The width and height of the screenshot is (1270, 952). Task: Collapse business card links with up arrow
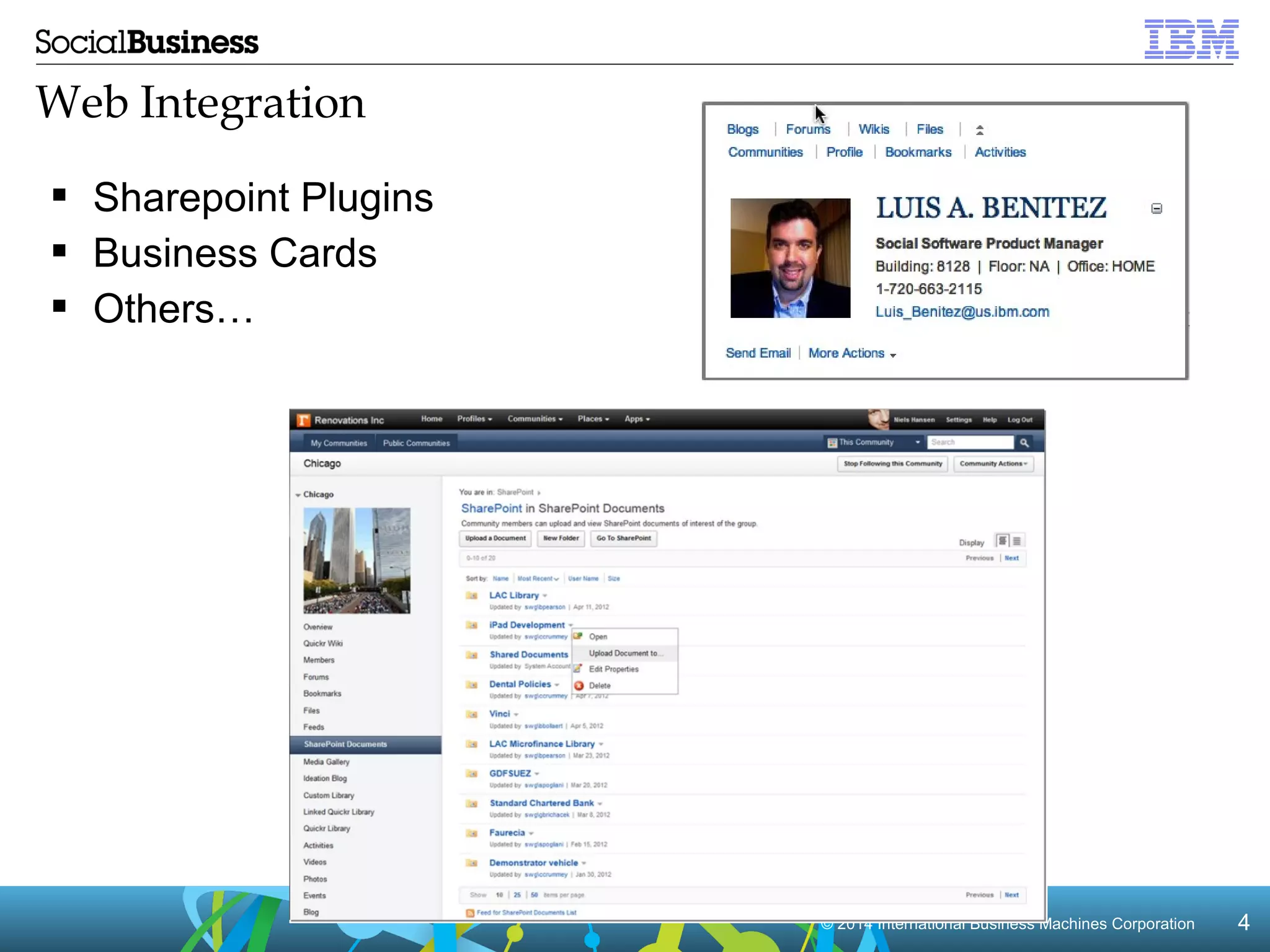tap(980, 130)
